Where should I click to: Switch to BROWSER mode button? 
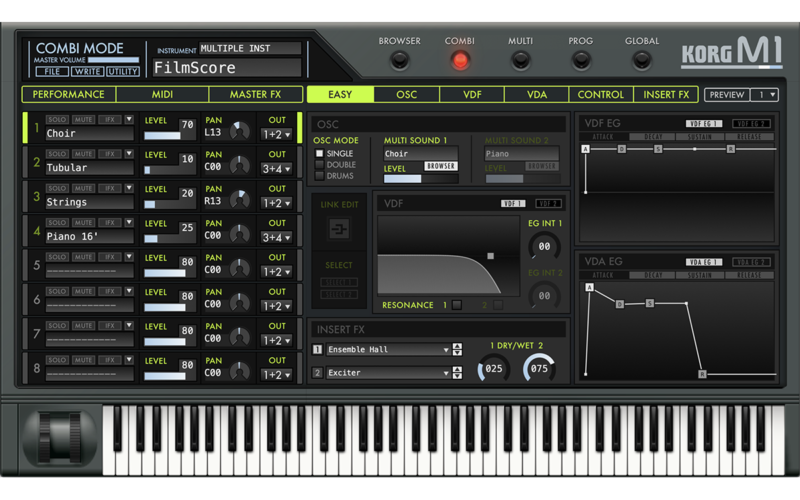tap(399, 61)
